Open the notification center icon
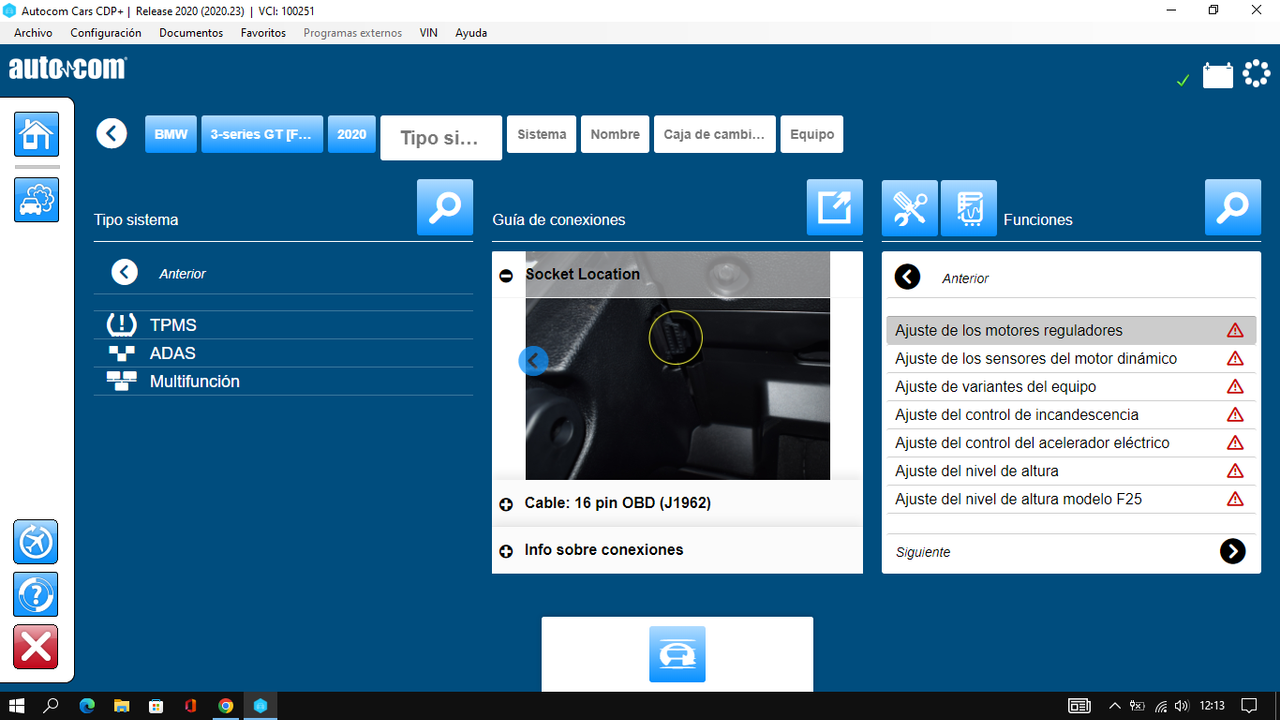 tap(1248, 705)
